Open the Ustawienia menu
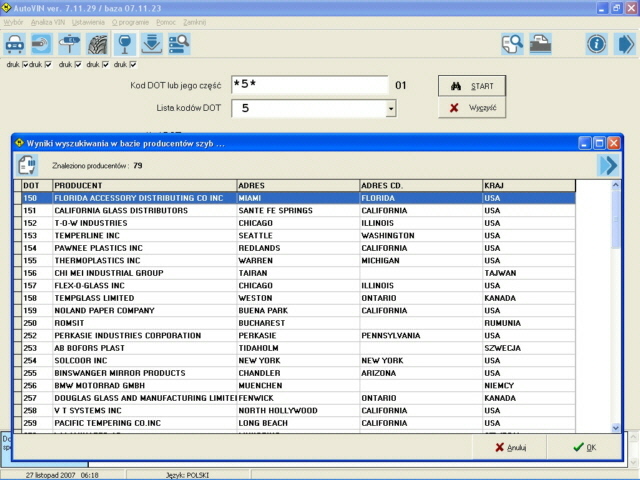This screenshot has height=480, width=640. point(88,21)
